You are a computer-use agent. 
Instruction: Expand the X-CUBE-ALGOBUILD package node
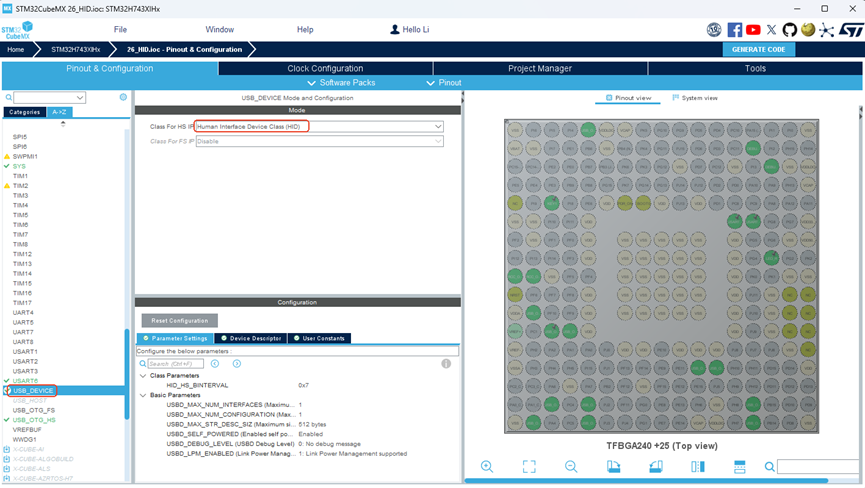7,459
